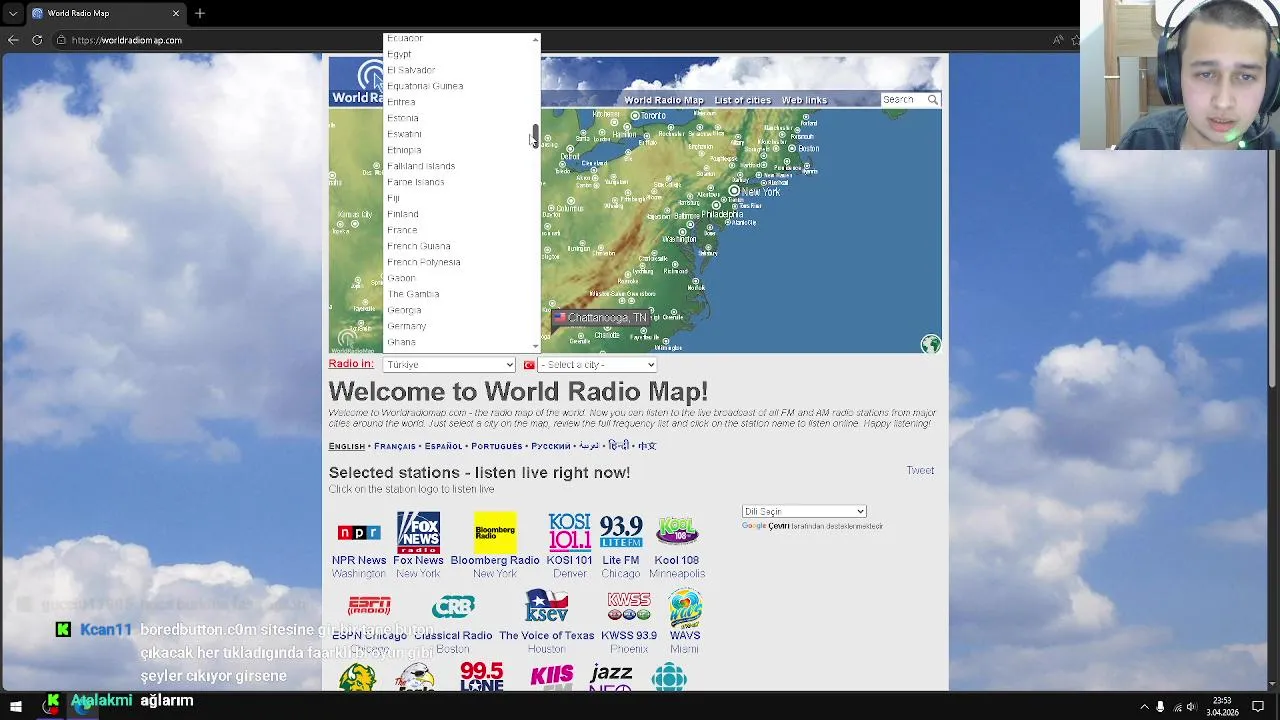Click the Philadelphia label on the map

(x=722, y=214)
